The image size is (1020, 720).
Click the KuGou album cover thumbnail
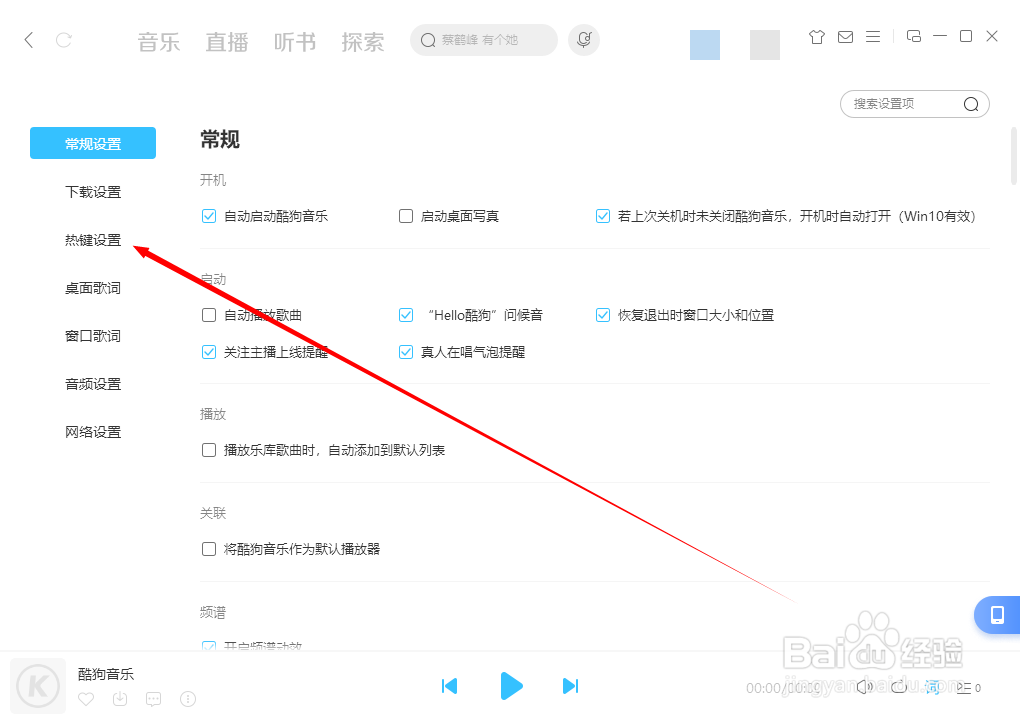38,686
